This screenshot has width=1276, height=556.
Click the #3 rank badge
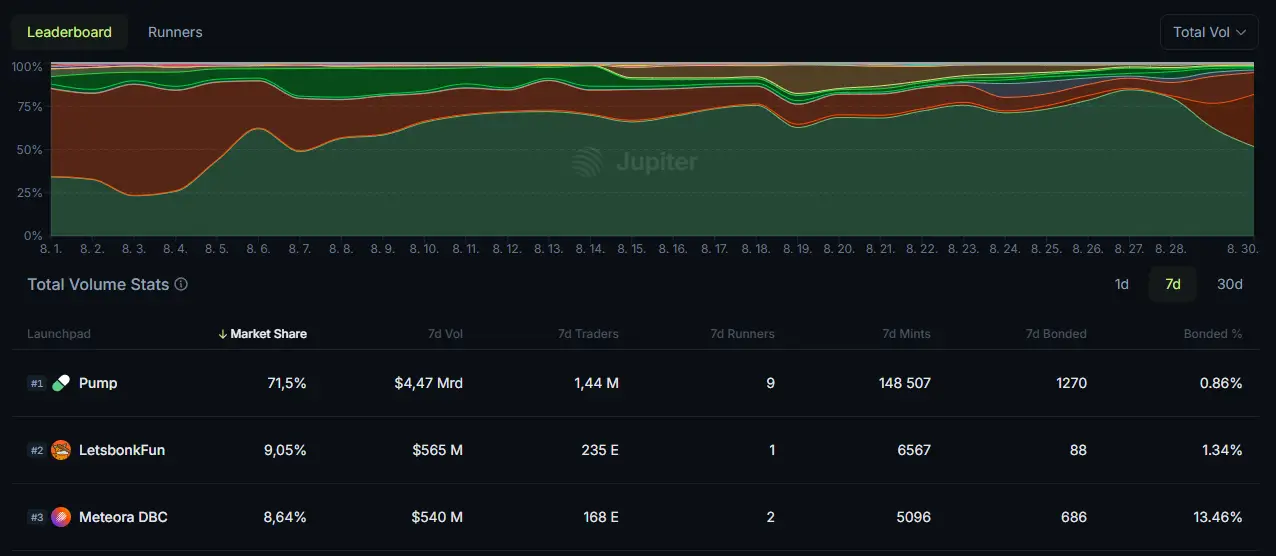36,517
